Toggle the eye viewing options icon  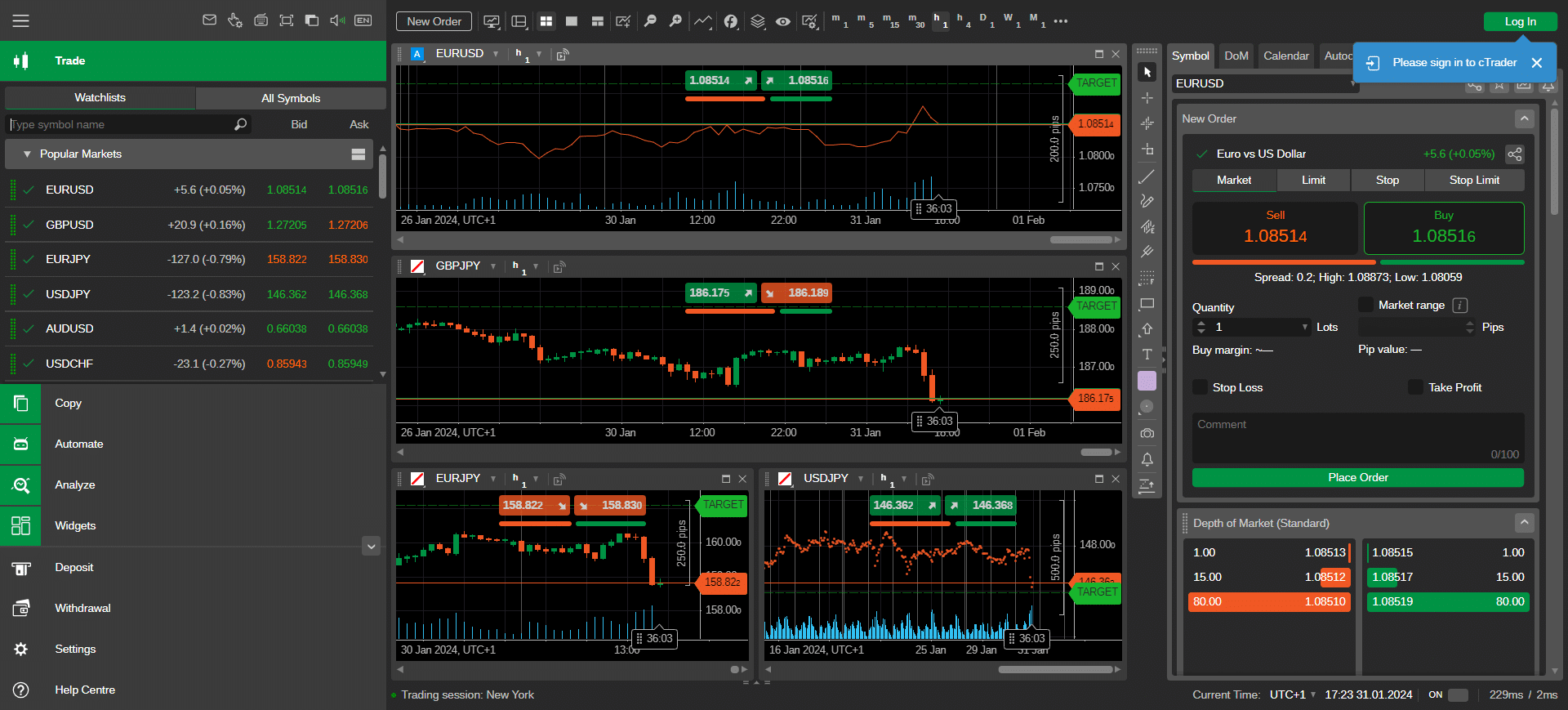point(783,21)
